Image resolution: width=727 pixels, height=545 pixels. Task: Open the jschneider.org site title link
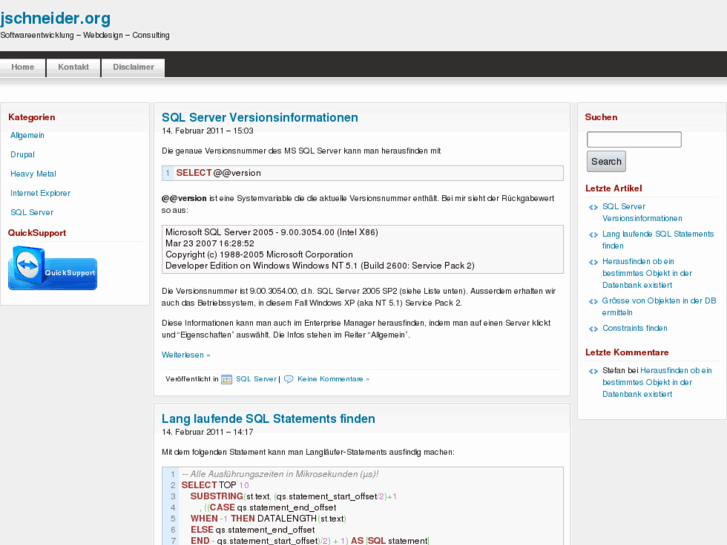55,19
